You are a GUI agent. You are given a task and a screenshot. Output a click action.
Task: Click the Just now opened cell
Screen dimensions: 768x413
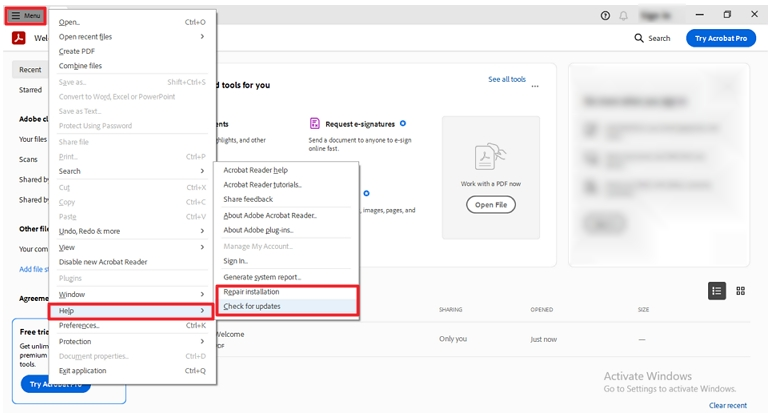543,339
